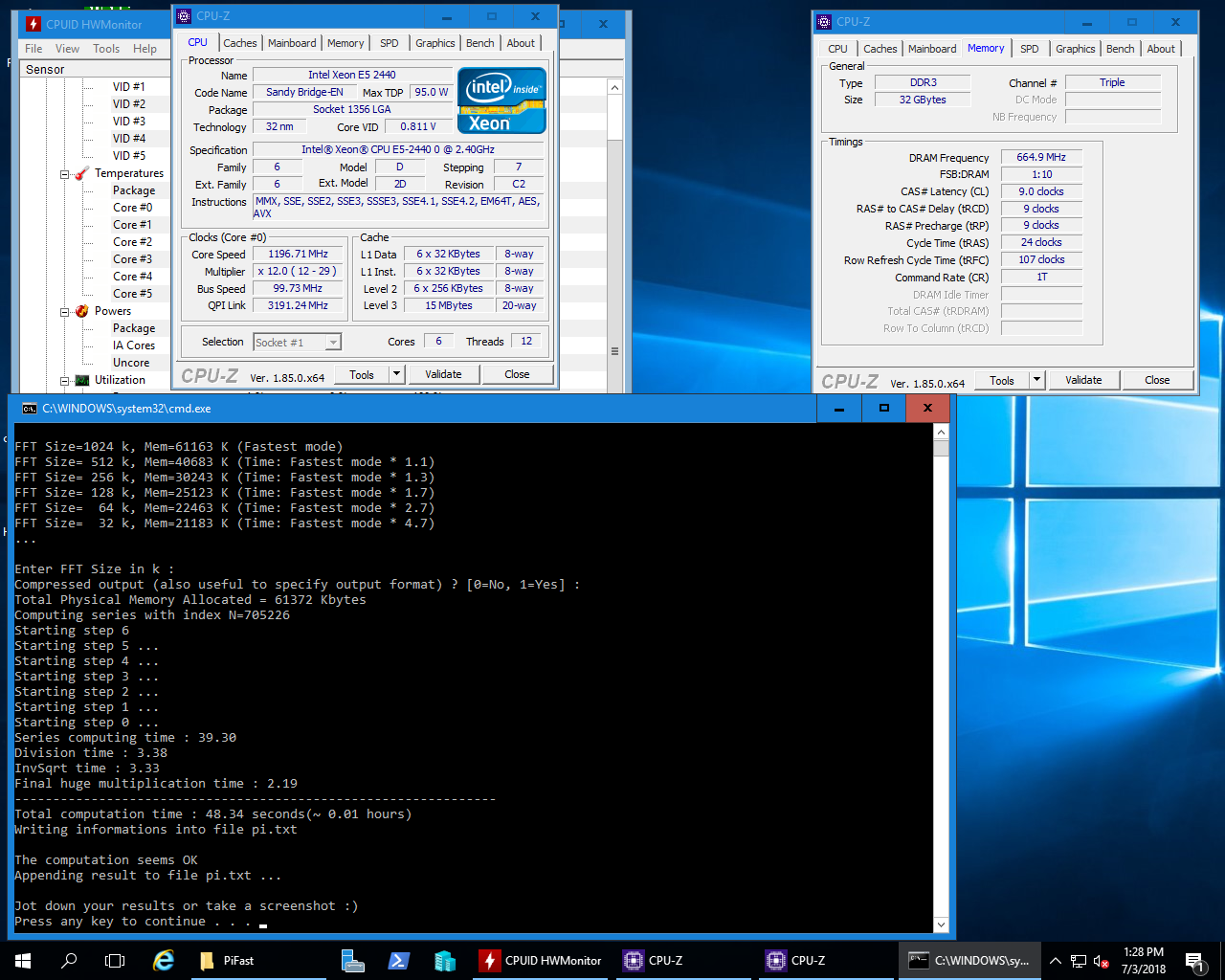This screenshot has width=1225, height=980.
Task: Click Close button in CPU window
Action: [517, 374]
